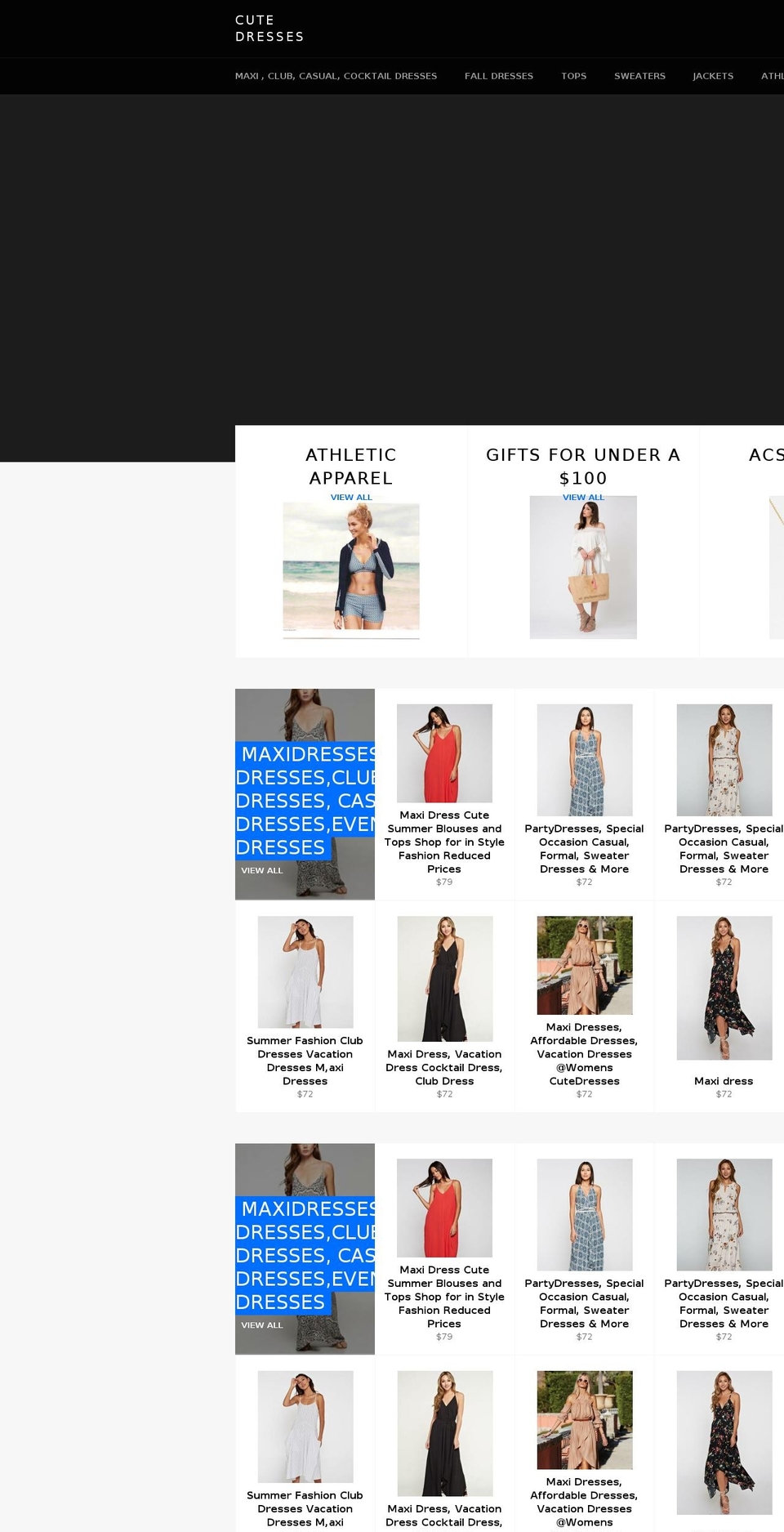Open the white off-shoulder dress gift photo
The width and height of the screenshot is (784, 1532).
[x=583, y=567]
